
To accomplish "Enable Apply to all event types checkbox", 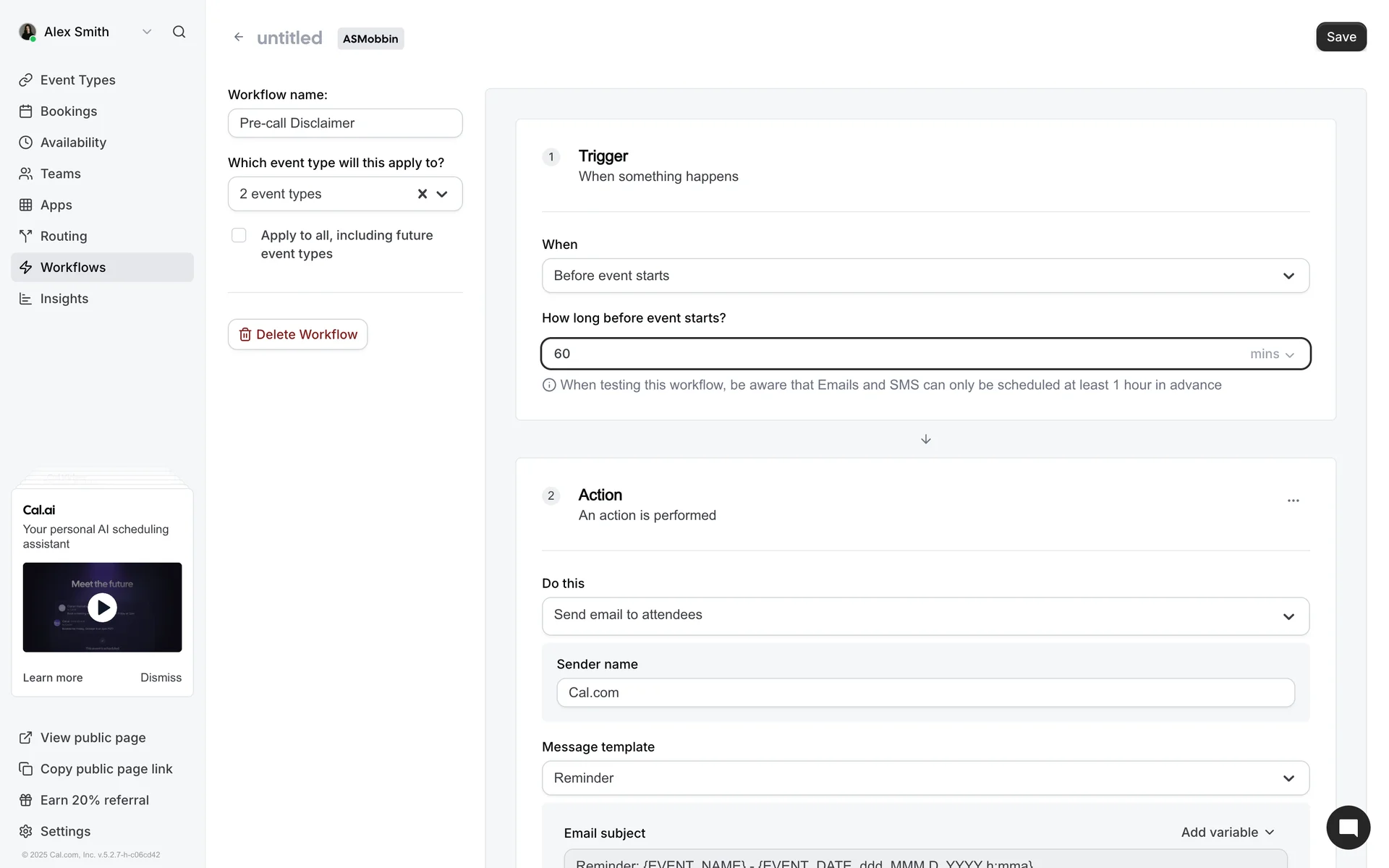I will pyautogui.click(x=239, y=235).
